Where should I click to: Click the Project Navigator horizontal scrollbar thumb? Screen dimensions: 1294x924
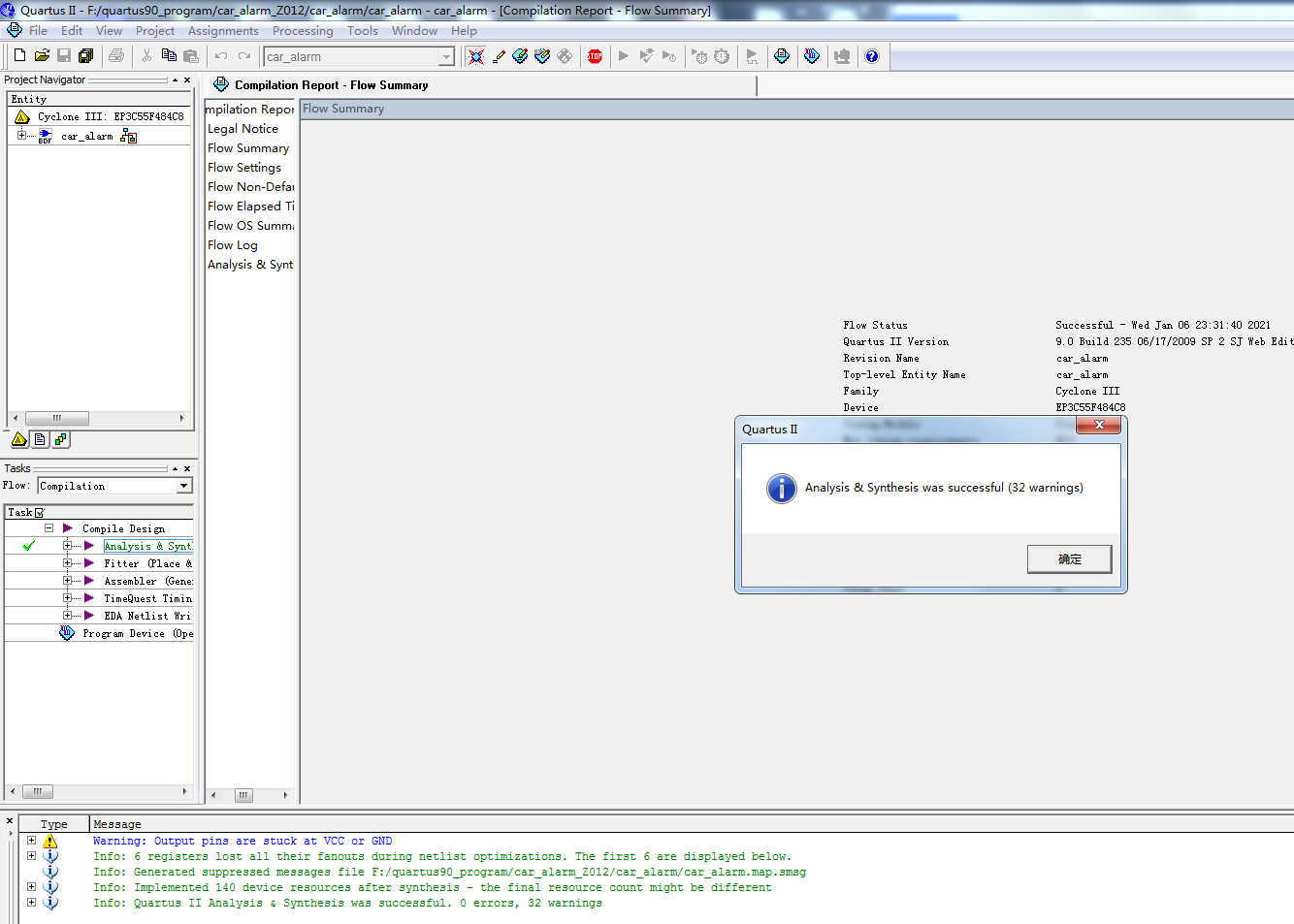[x=57, y=418]
